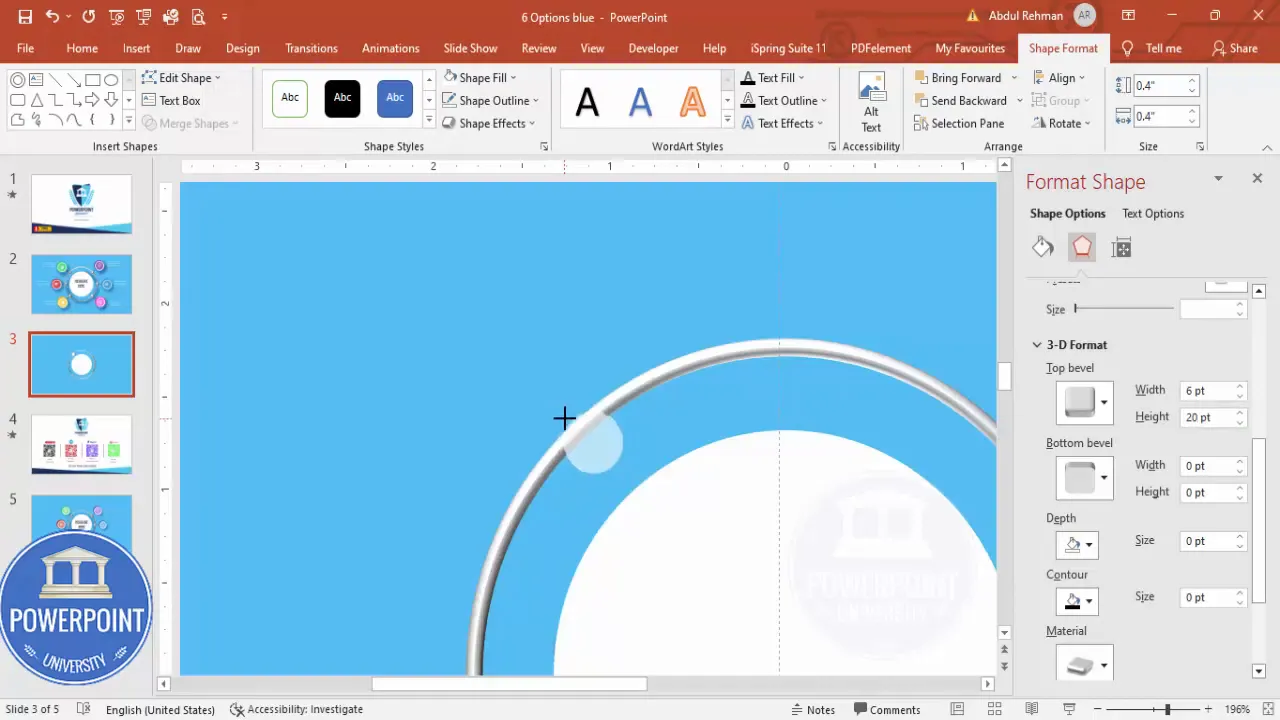Switch to the Animations tab
The height and width of the screenshot is (720, 1280).
coord(390,48)
